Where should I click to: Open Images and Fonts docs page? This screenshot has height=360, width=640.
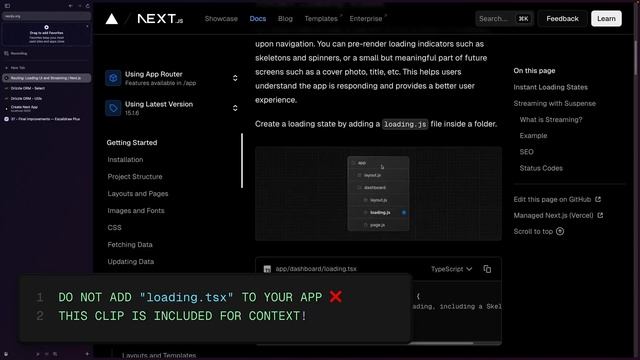(136, 211)
